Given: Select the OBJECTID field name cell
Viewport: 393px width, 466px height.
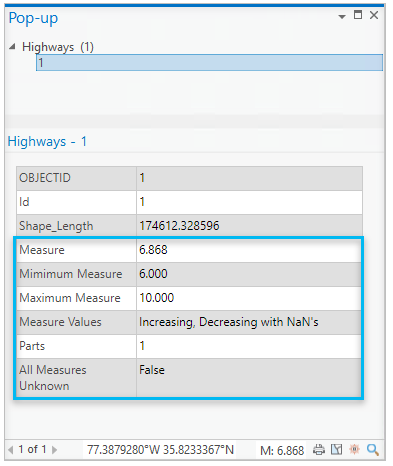Looking at the screenshot, I should 76,178.
